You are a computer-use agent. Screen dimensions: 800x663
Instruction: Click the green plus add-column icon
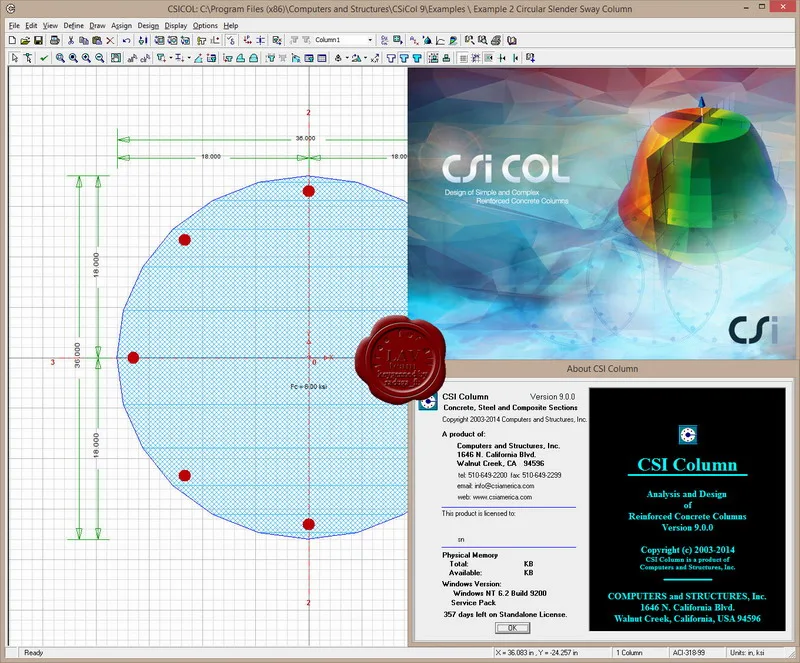(x=397, y=40)
